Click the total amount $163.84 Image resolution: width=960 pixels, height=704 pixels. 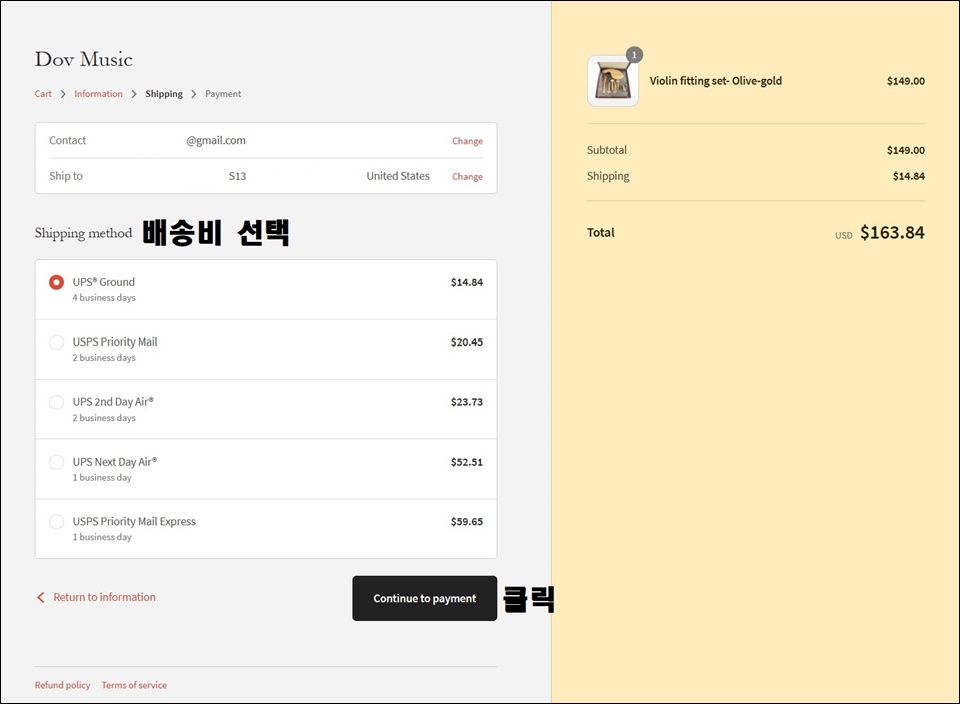[892, 233]
